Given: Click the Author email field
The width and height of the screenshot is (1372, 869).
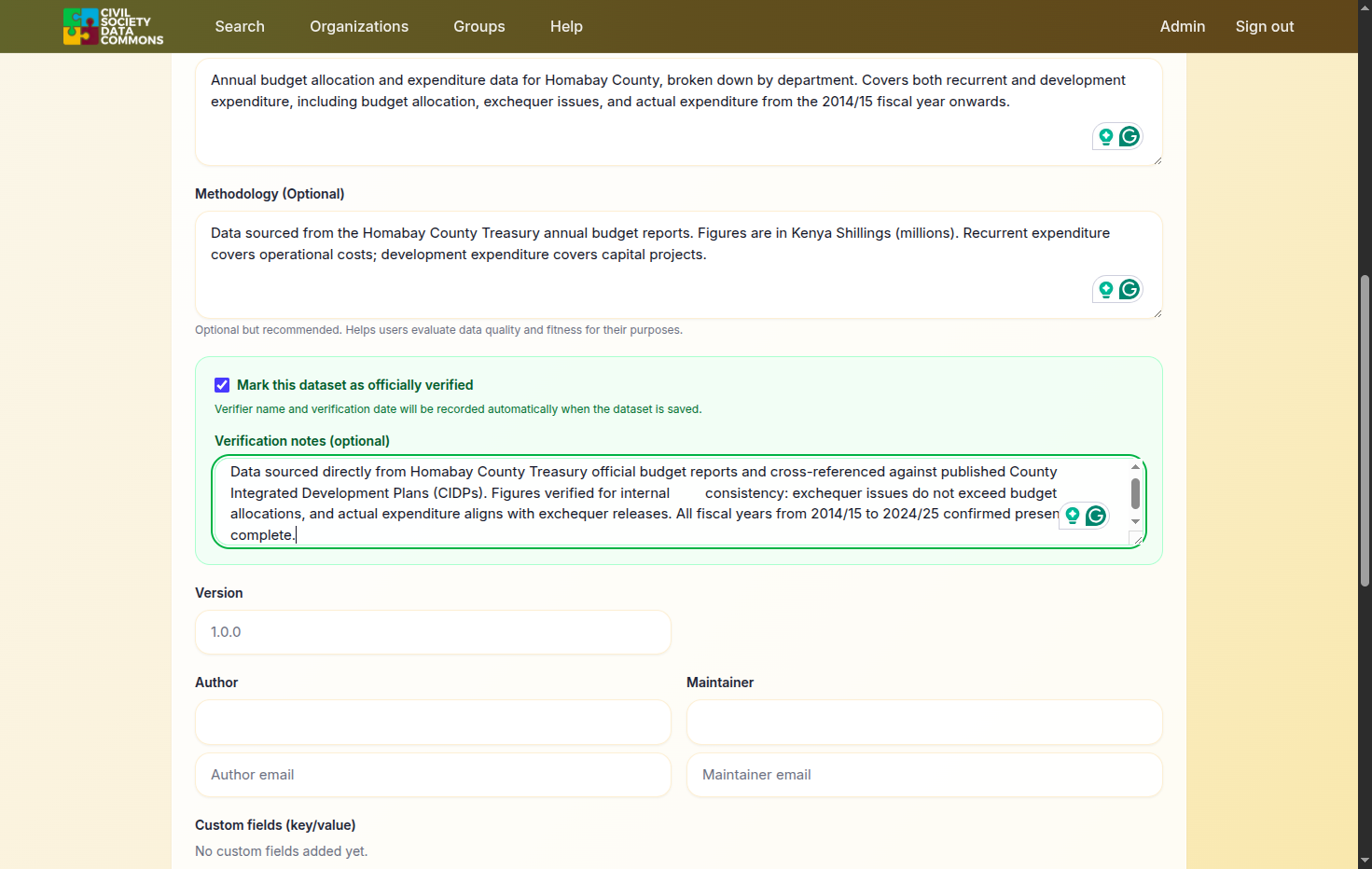Looking at the screenshot, I should tap(433, 775).
